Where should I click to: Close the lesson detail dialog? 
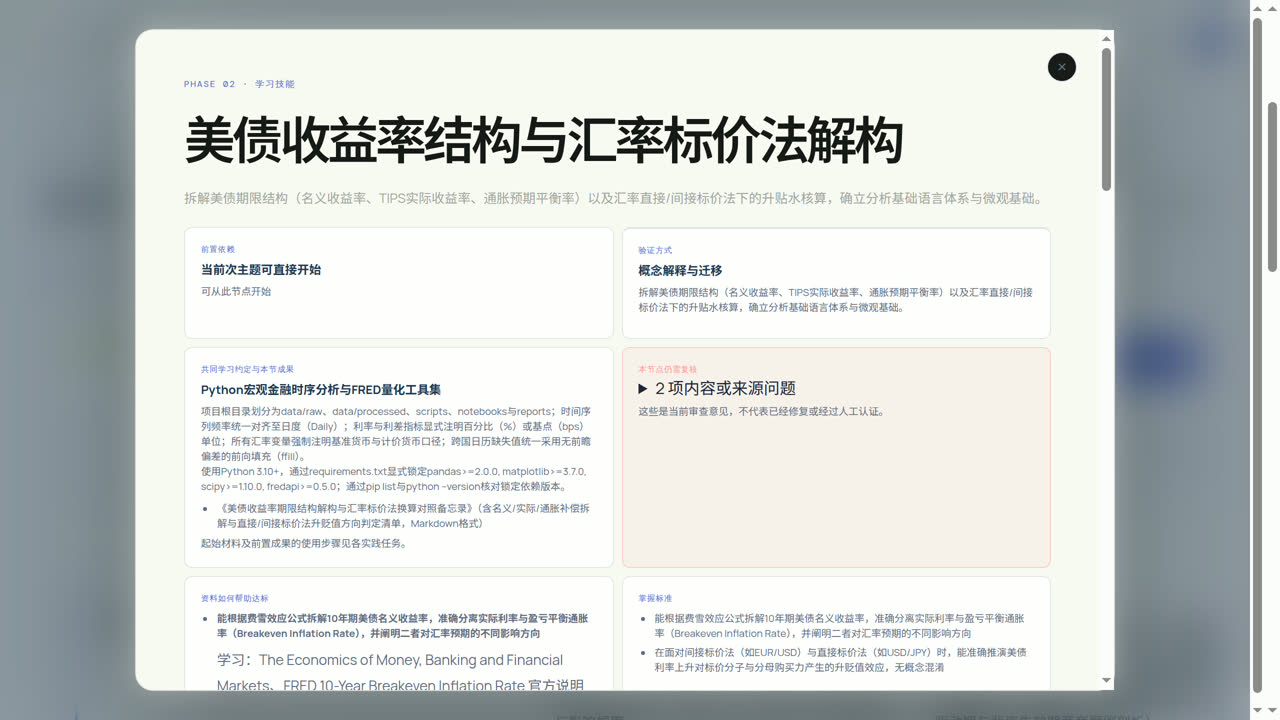point(1062,67)
